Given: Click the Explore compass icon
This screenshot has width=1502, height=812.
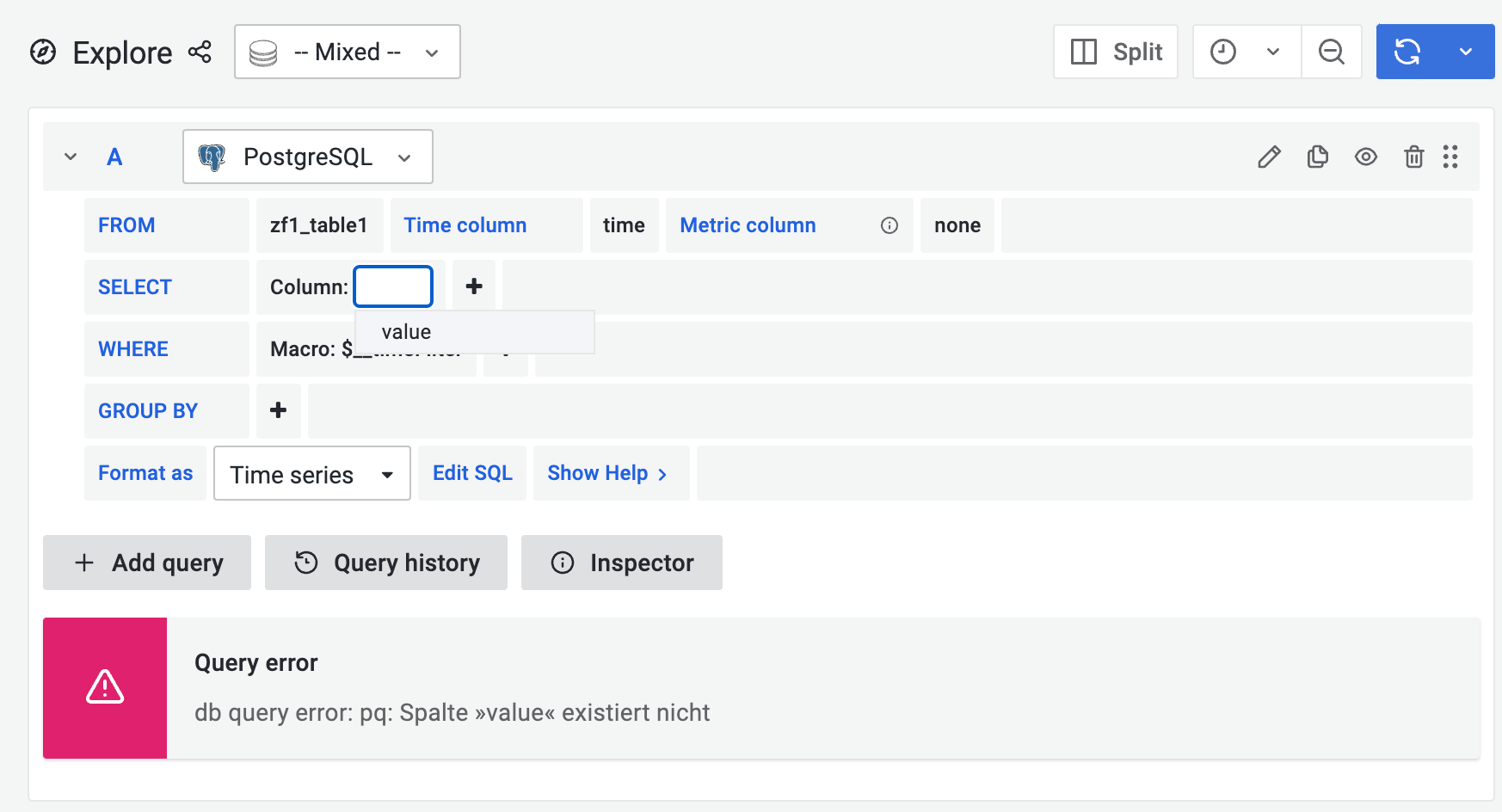Looking at the screenshot, I should (44, 52).
